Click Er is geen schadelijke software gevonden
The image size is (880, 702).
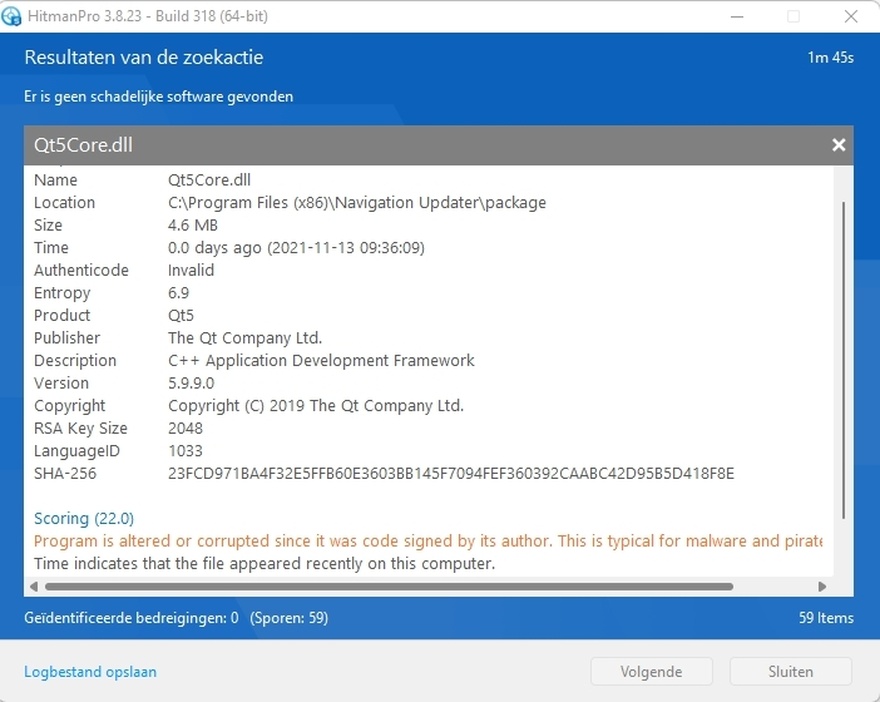click(158, 97)
